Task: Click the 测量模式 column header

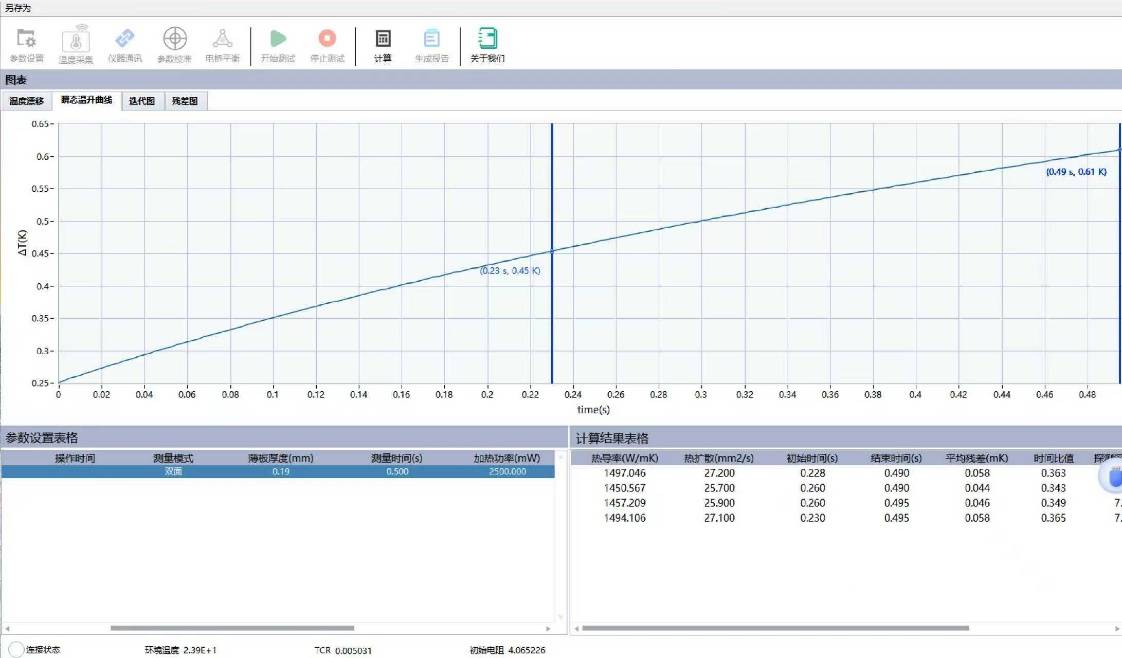Action: tap(173, 458)
